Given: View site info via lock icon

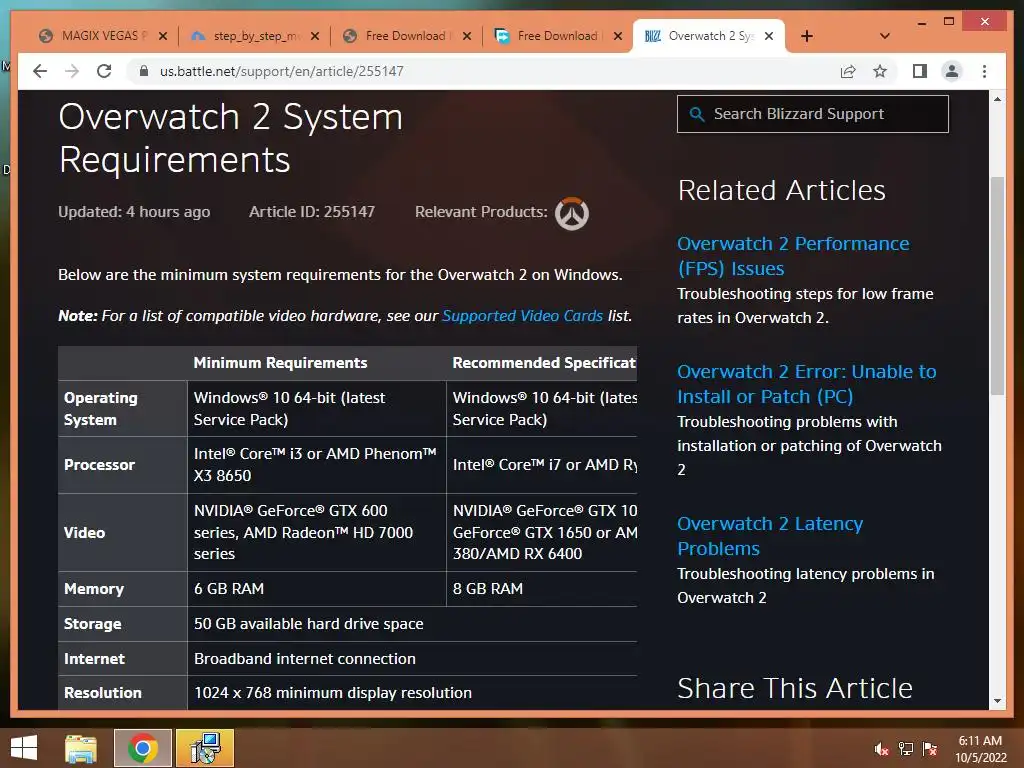Looking at the screenshot, I should click(144, 71).
